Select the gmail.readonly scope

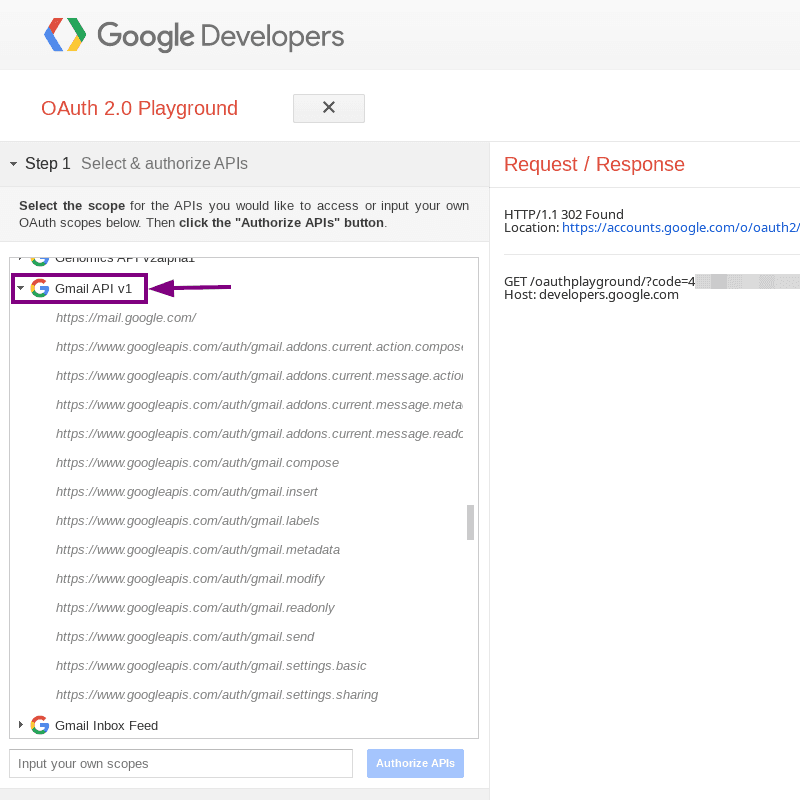point(195,608)
